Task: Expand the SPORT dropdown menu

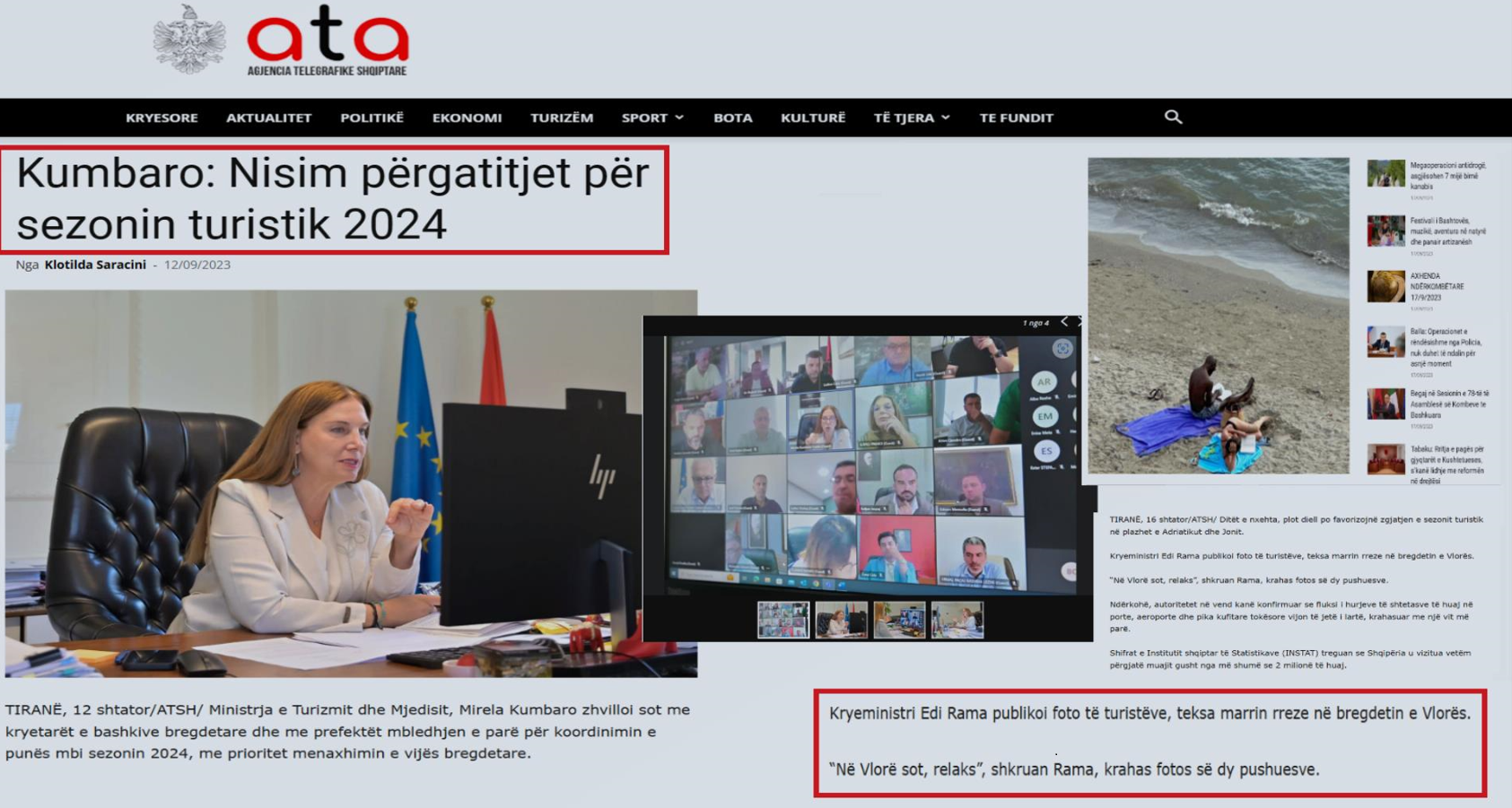Action: point(652,118)
